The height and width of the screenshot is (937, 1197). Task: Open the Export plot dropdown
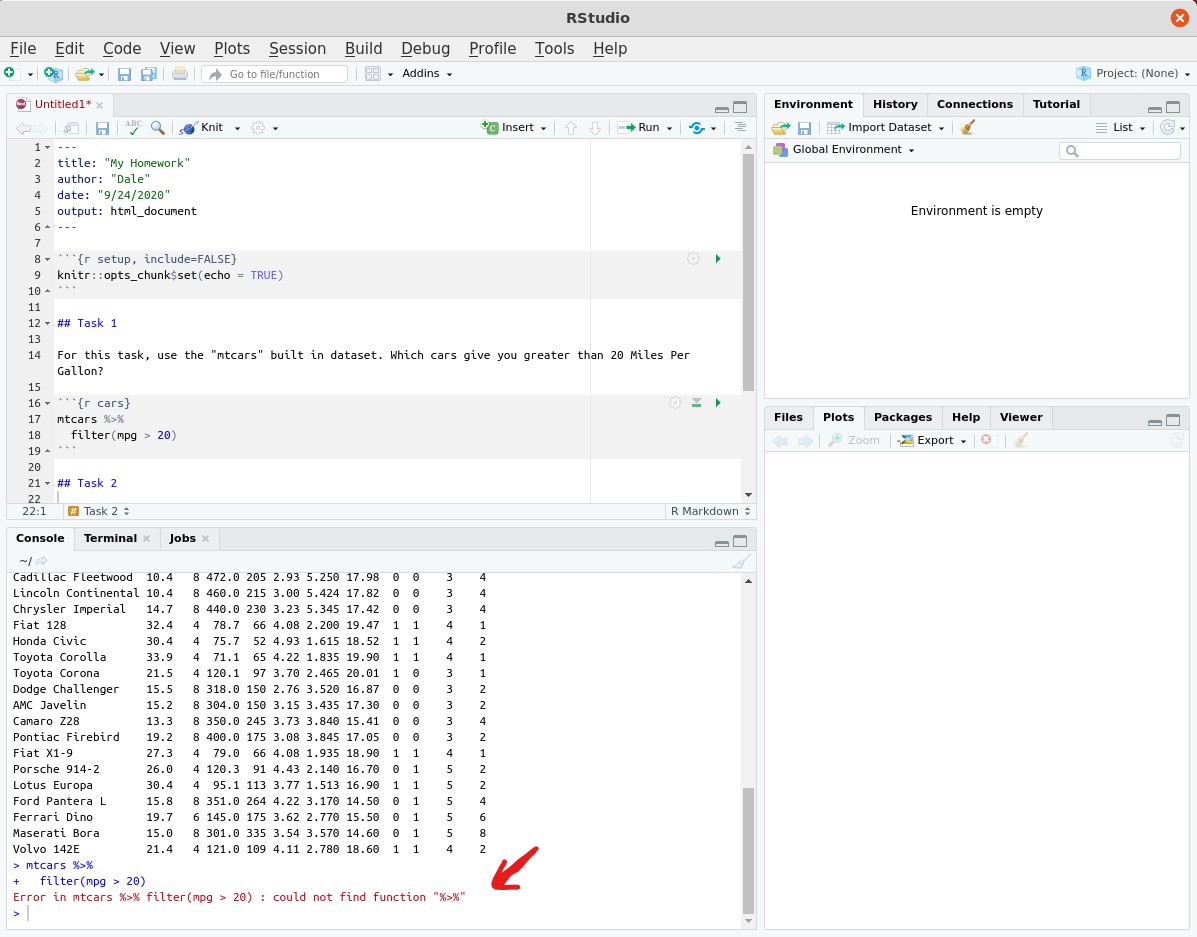pos(932,440)
